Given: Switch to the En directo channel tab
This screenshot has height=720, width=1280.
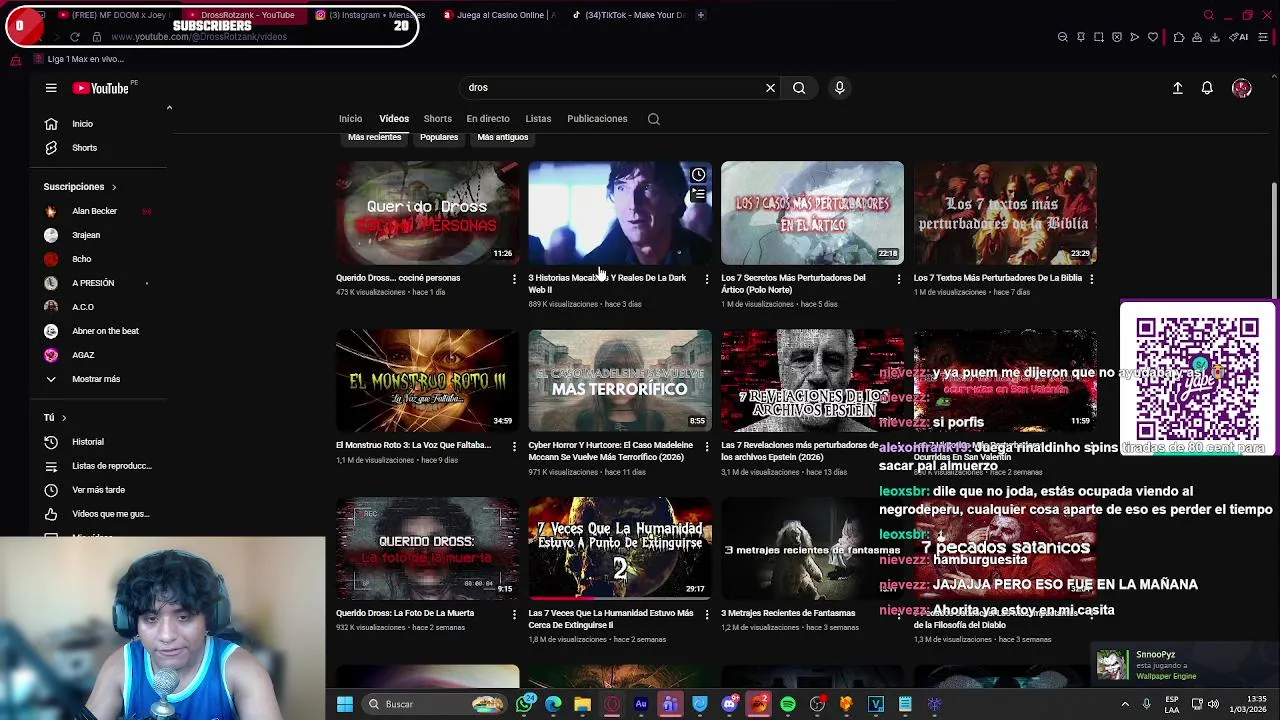Looking at the screenshot, I should click(x=488, y=119).
